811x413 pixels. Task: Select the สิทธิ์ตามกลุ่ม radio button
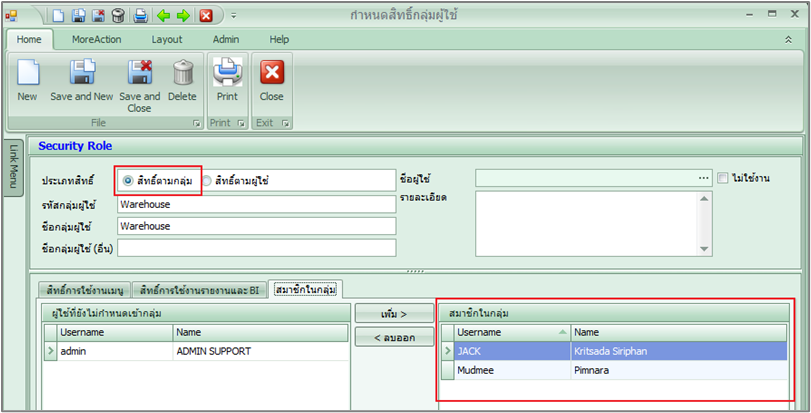coord(128,181)
